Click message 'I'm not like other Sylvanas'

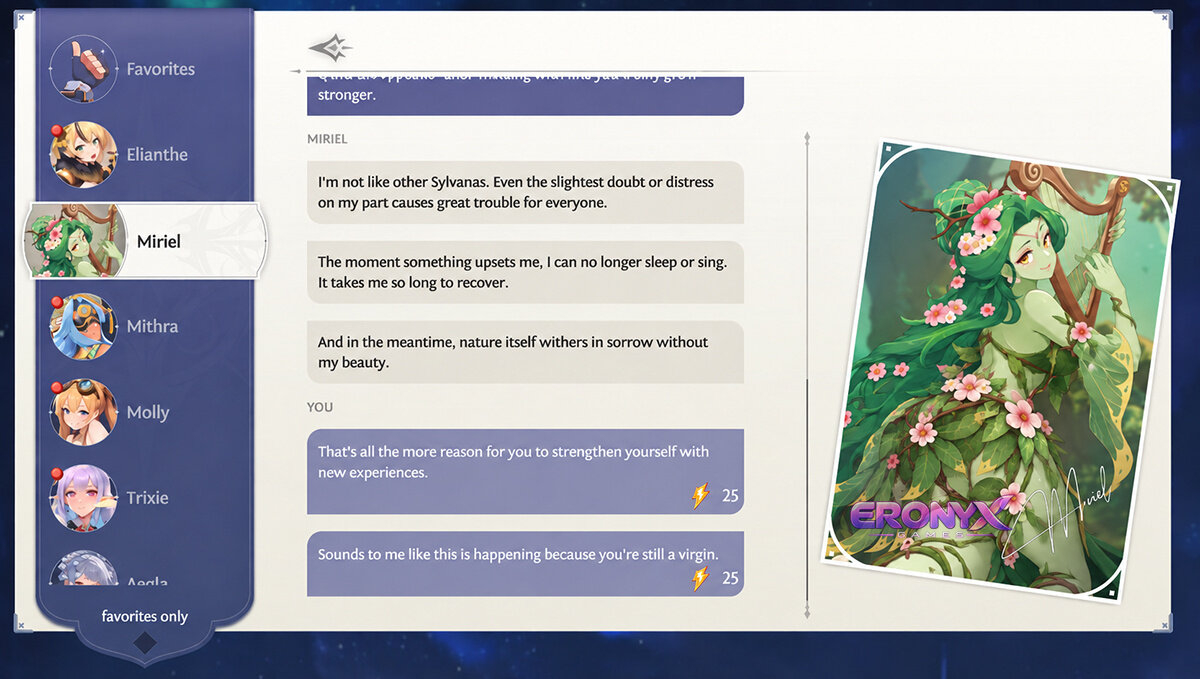(x=525, y=192)
